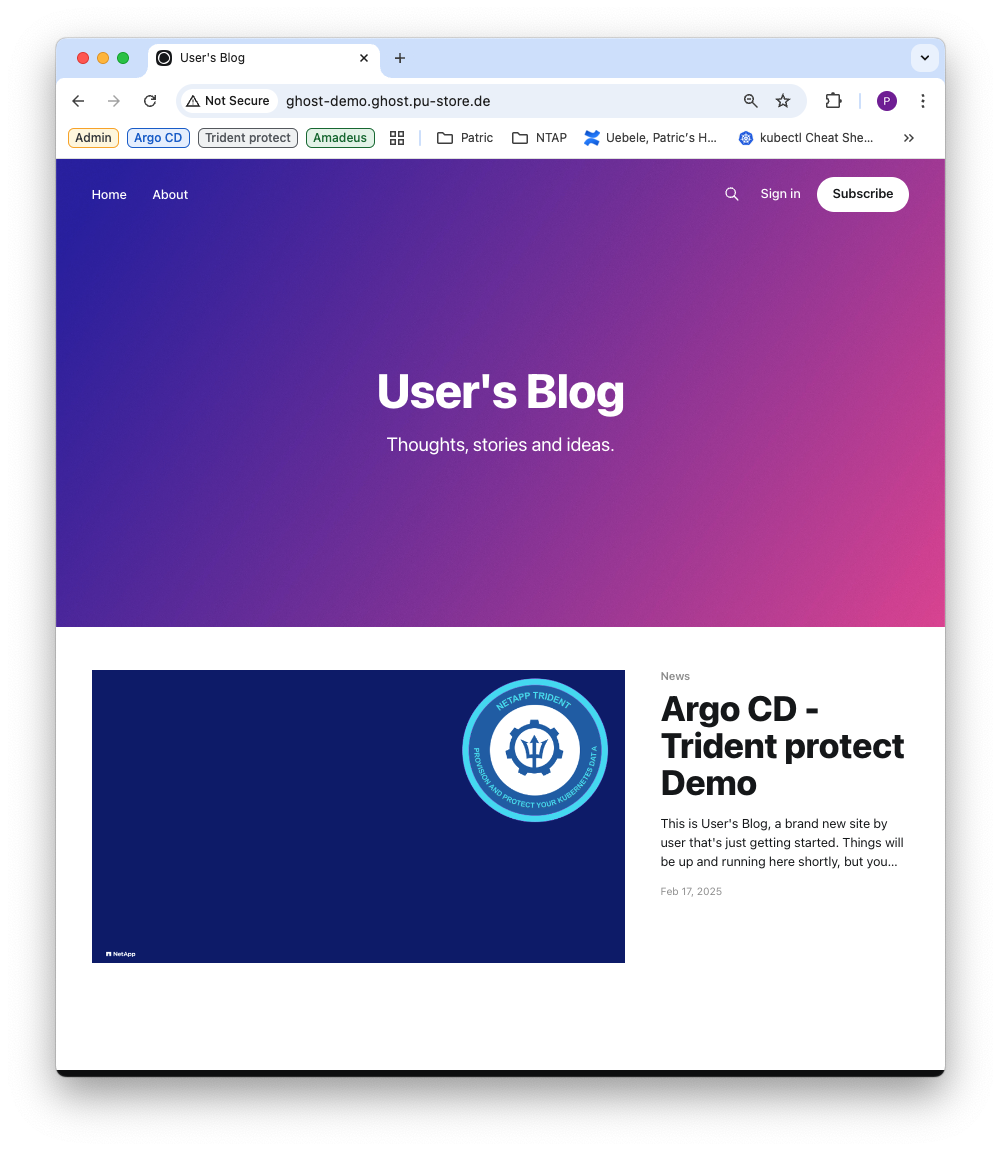Close the User's Blog tab
Viewport: 1001px width, 1151px height.
point(364,58)
